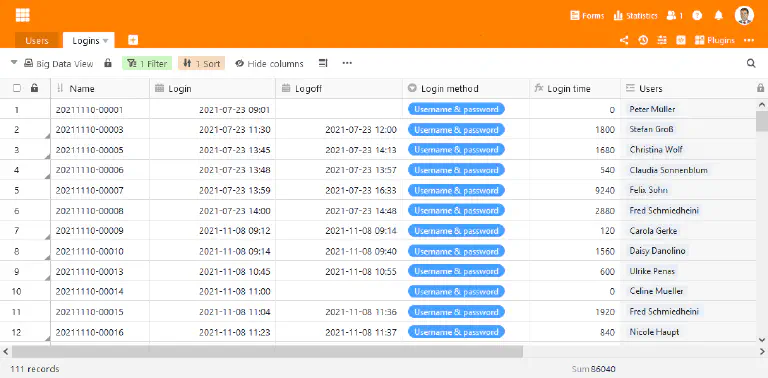Image resolution: width=768 pixels, height=378 pixels.
Task: Click the Login column header
Action: (x=213, y=89)
